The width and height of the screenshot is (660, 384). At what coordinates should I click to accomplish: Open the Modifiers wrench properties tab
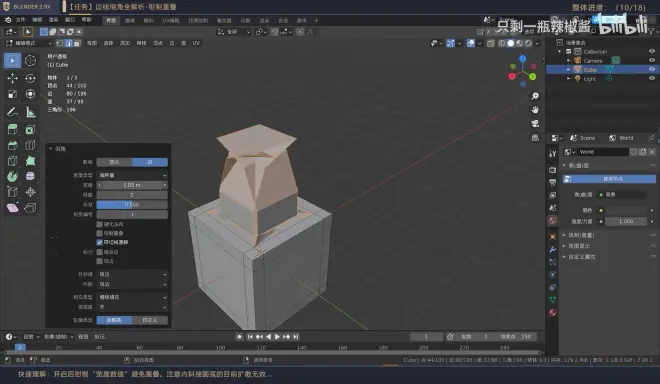pyautogui.click(x=553, y=249)
